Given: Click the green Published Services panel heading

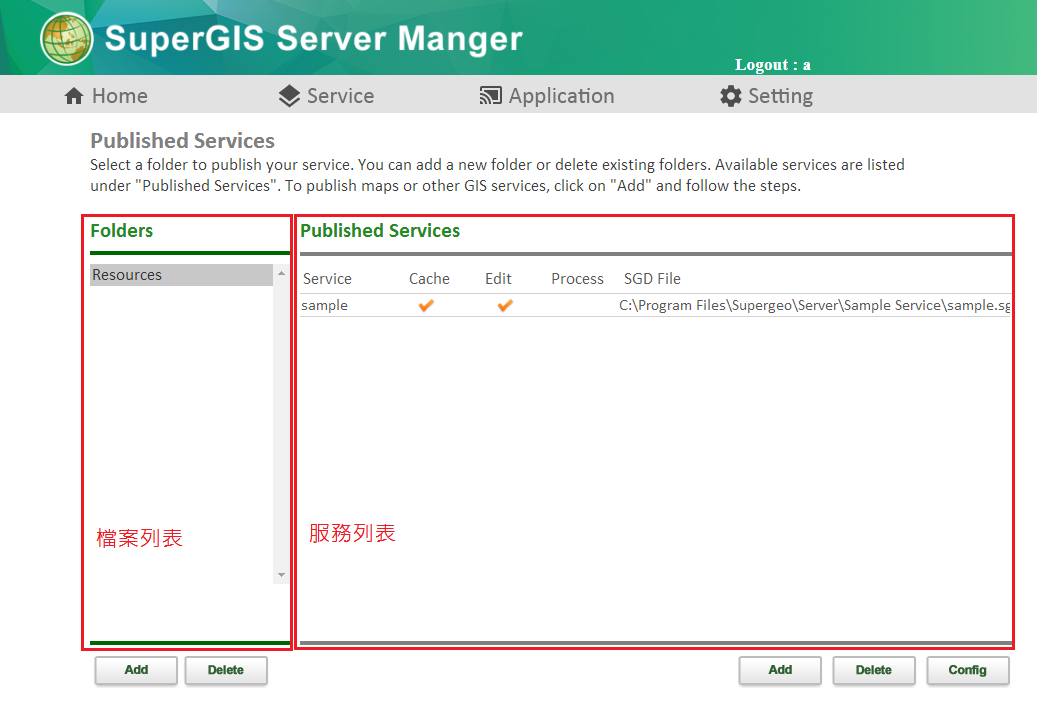Looking at the screenshot, I should tap(380, 231).
